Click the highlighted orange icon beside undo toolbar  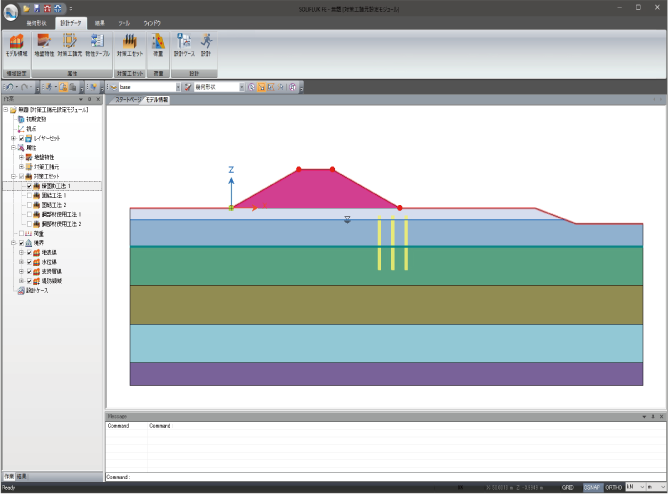tap(63, 87)
